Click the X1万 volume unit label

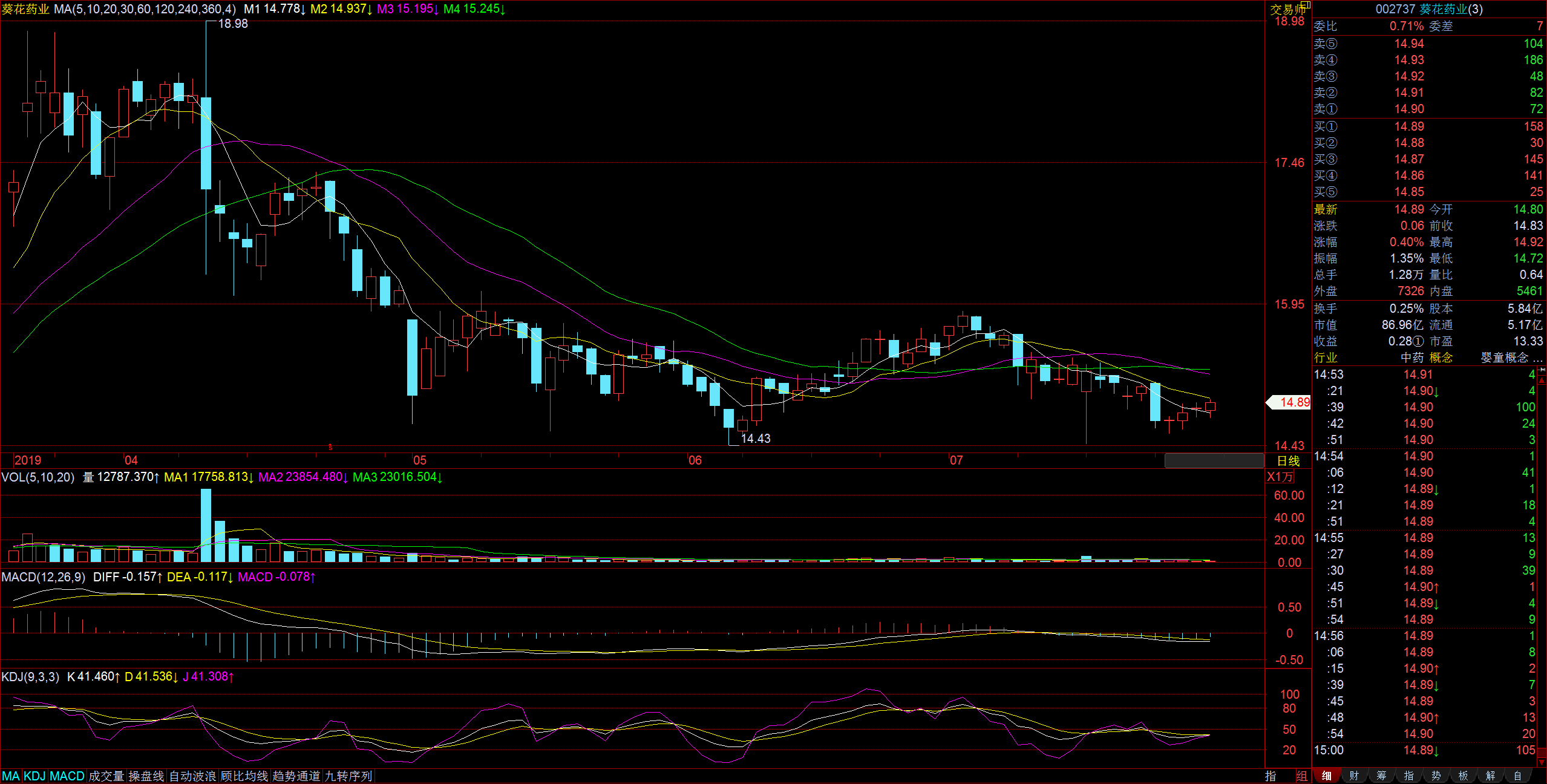tap(1280, 477)
